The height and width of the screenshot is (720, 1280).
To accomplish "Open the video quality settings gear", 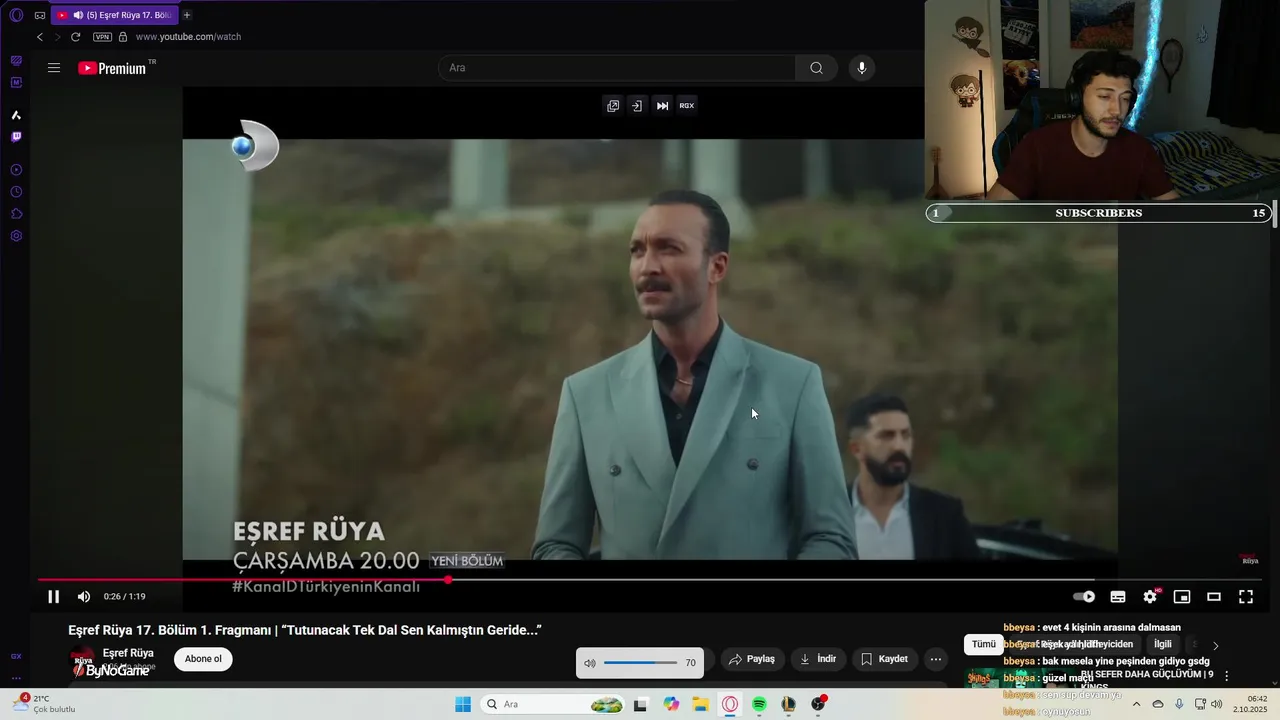I will 1150,597.
